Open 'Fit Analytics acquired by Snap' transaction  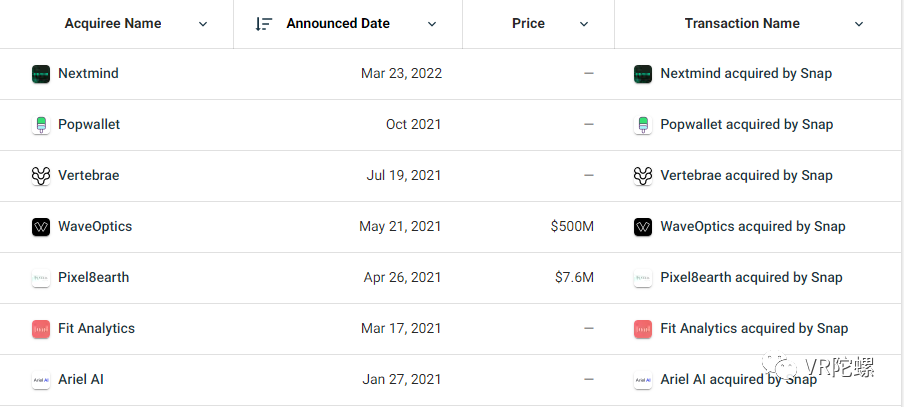point(754,329)
